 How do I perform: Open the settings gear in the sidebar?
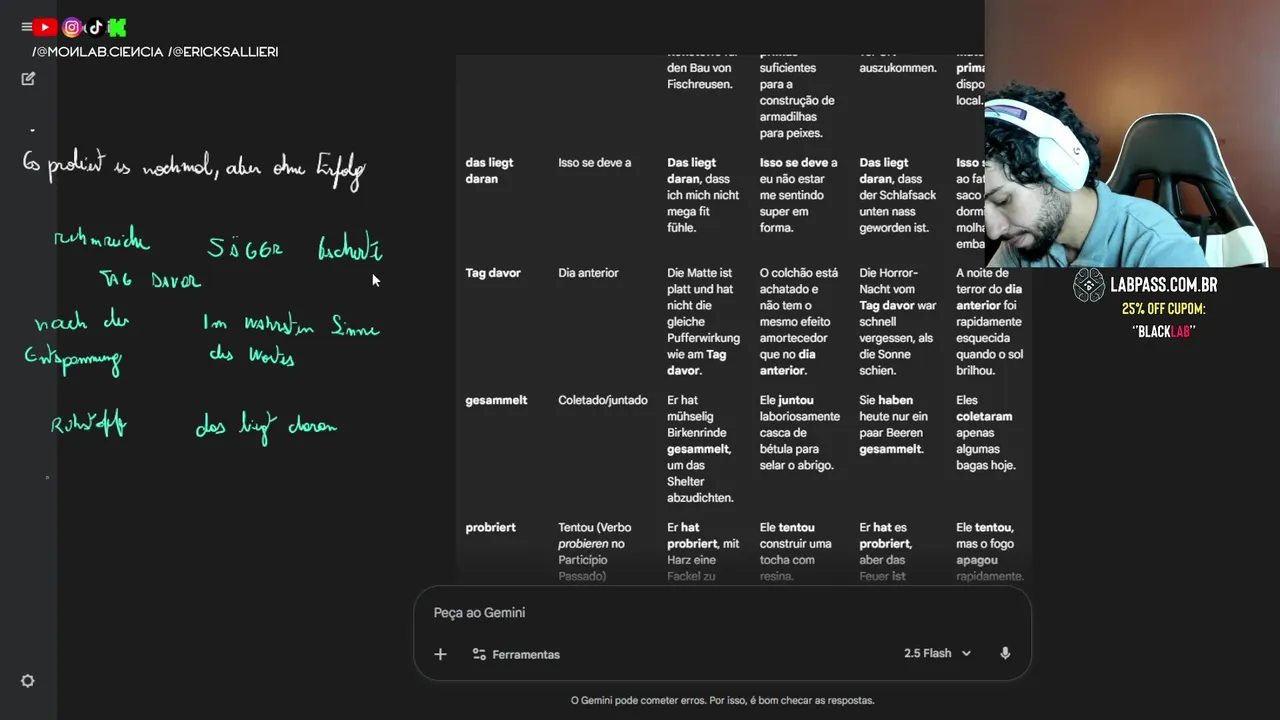(x=28, y=681)
